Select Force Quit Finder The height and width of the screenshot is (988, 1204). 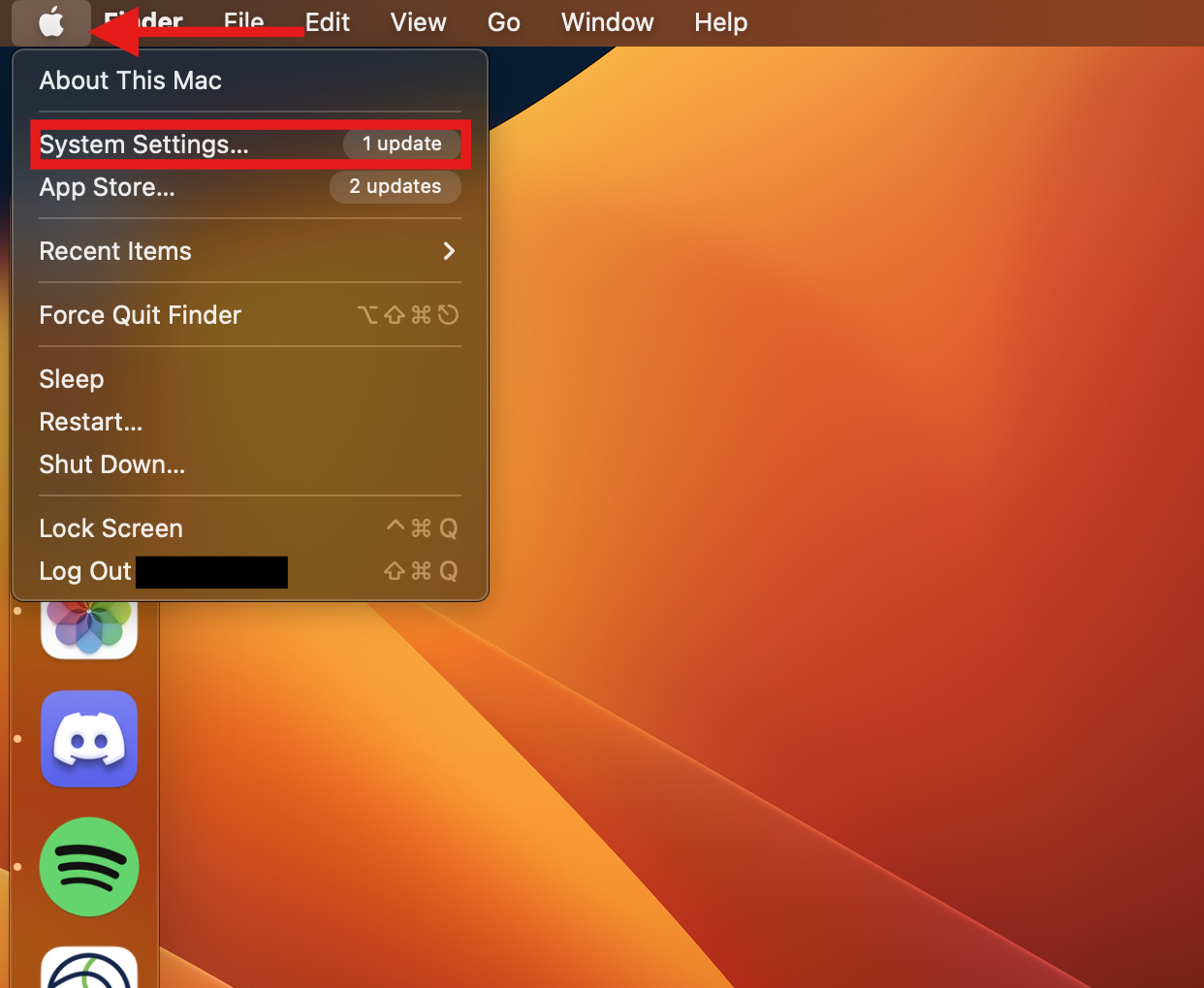pos(140,315)
